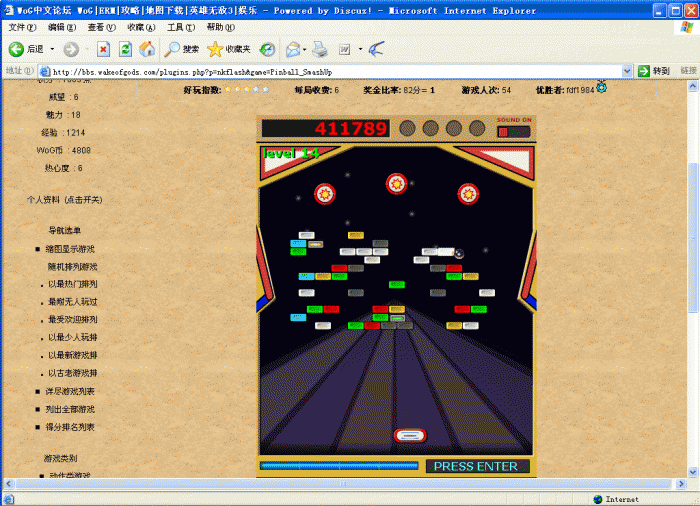The height and width of the screenshot is (506, 700).
Task: Open the address bar dropdown arrow
Action: pos(627,71)
